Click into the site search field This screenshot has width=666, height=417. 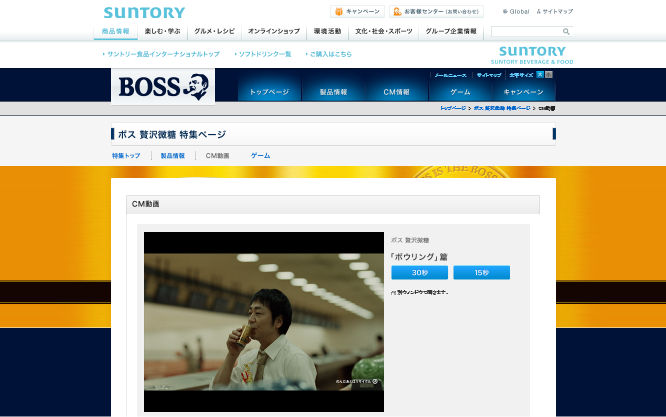tap(526, 31)
